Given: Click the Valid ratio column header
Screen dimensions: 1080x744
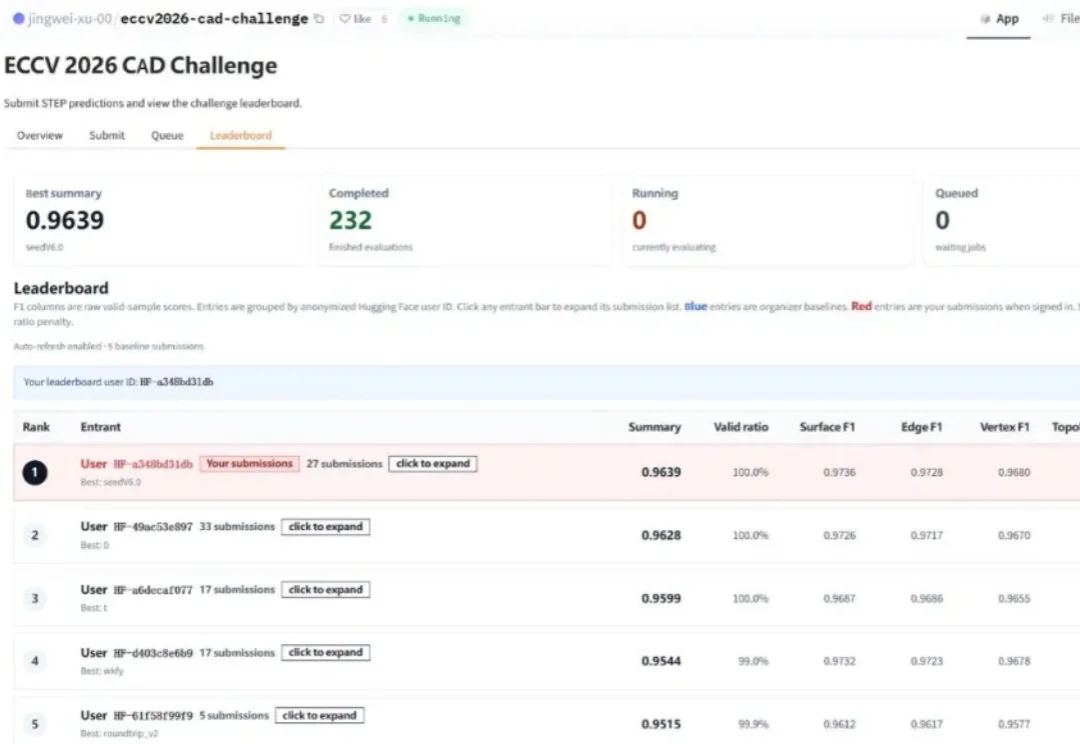Looking at the screenshot, I should pyautogui.click(x=741, y=427).
